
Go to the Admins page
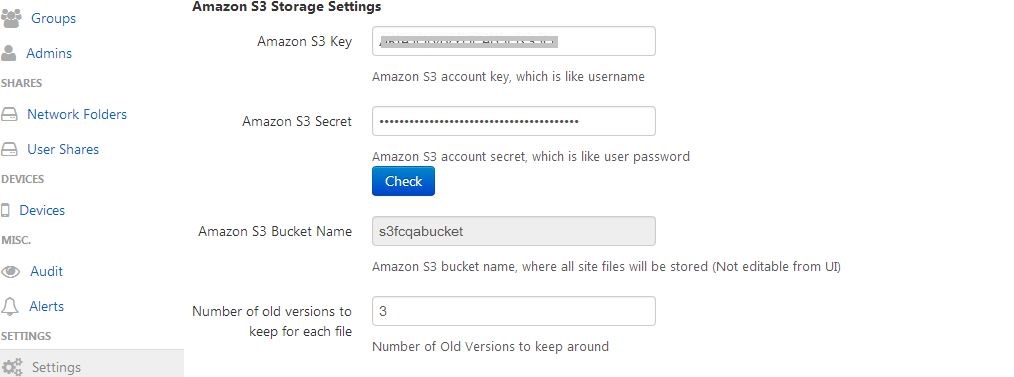pos(49,54)
